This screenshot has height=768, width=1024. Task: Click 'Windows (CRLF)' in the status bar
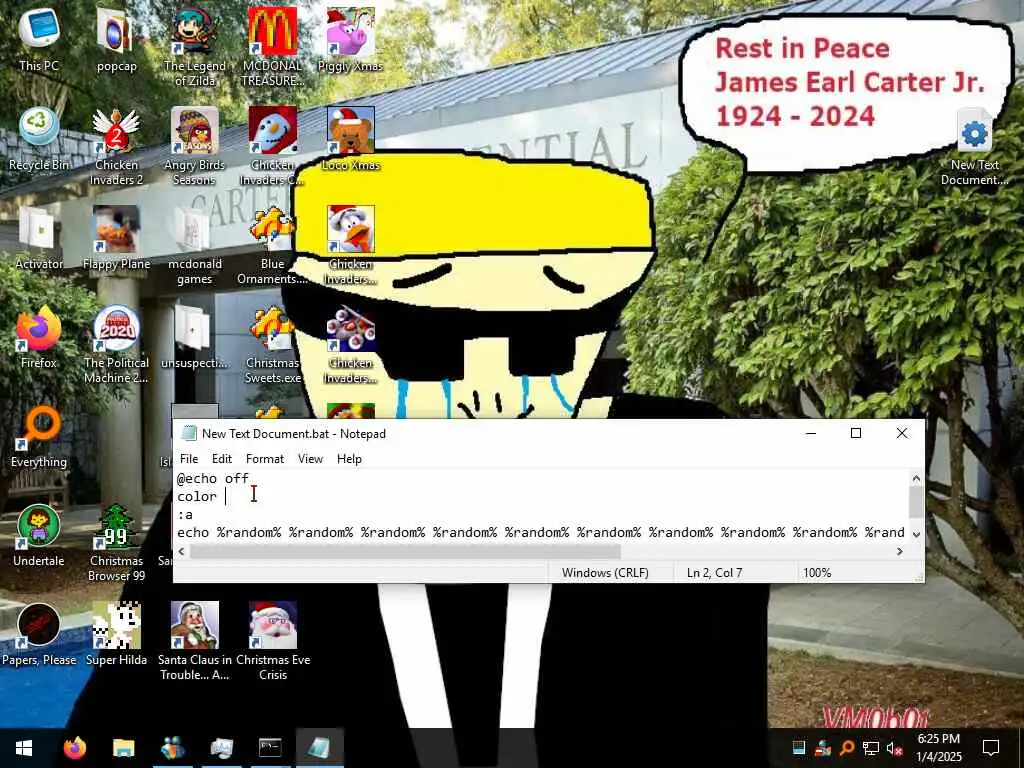[x=605, y=573]
